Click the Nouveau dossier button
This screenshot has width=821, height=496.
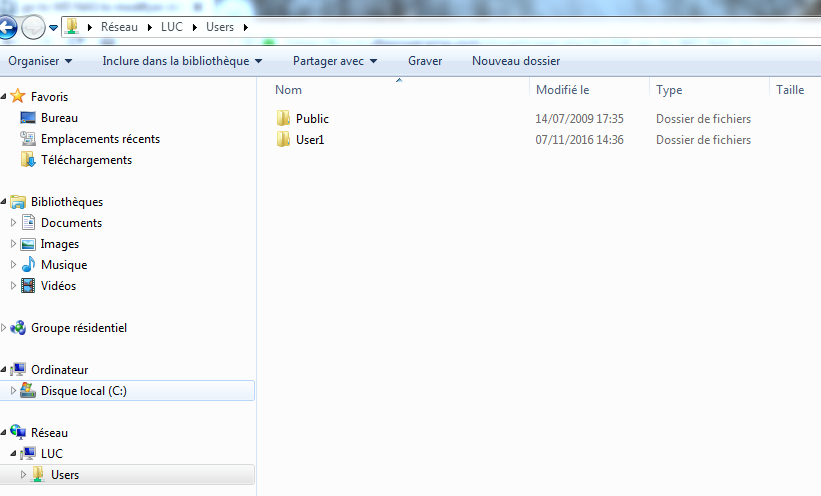point(515,61)
